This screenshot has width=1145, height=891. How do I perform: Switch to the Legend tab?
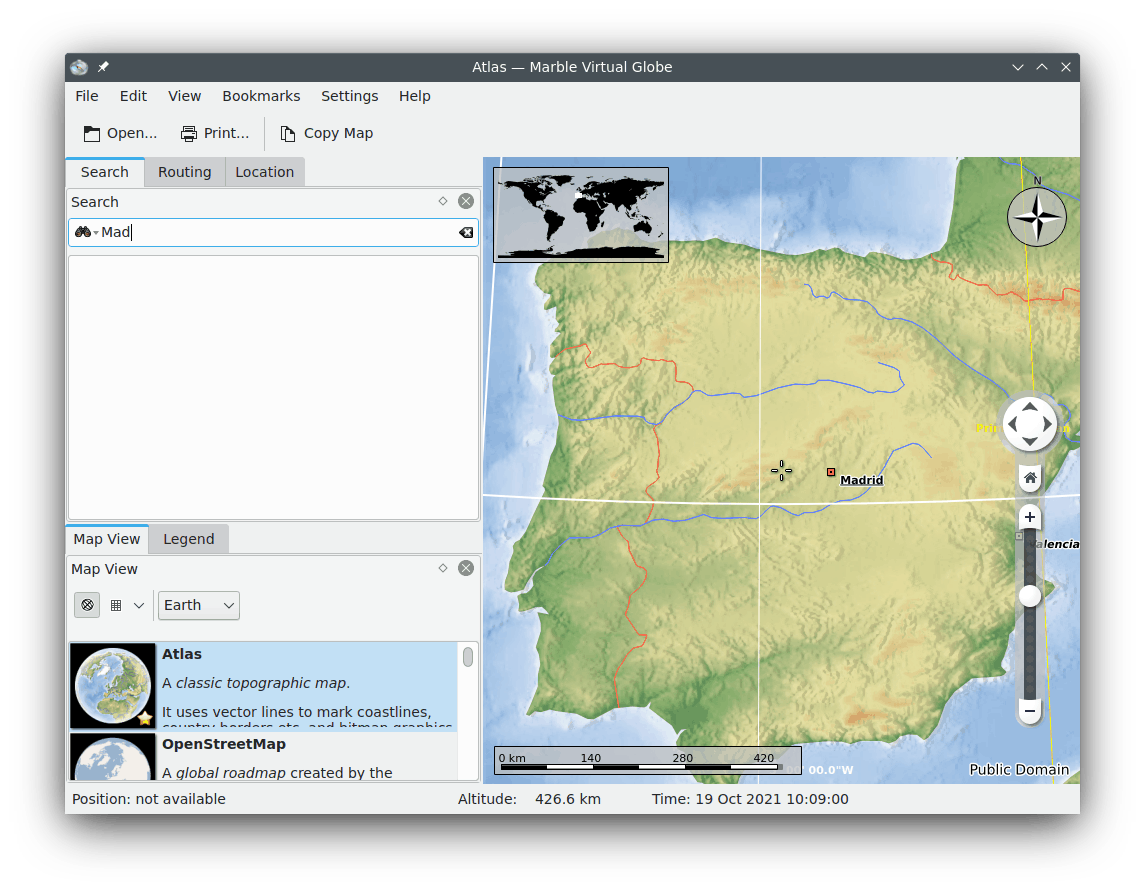coord(188,539)
